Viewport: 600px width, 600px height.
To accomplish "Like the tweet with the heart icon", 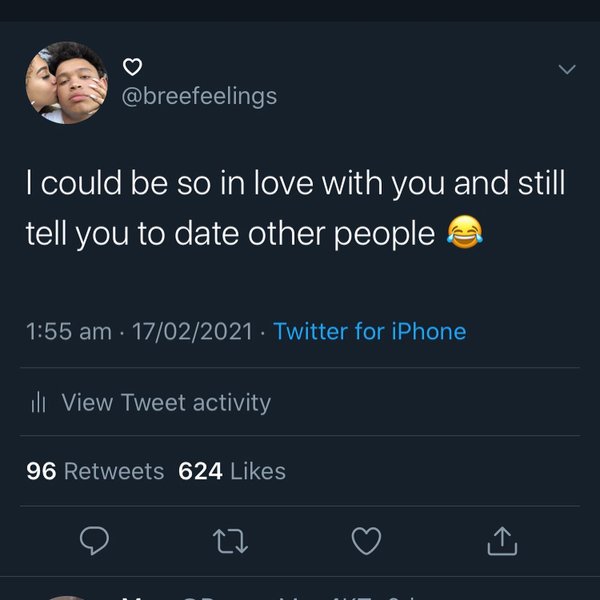I will coord(366,541).
